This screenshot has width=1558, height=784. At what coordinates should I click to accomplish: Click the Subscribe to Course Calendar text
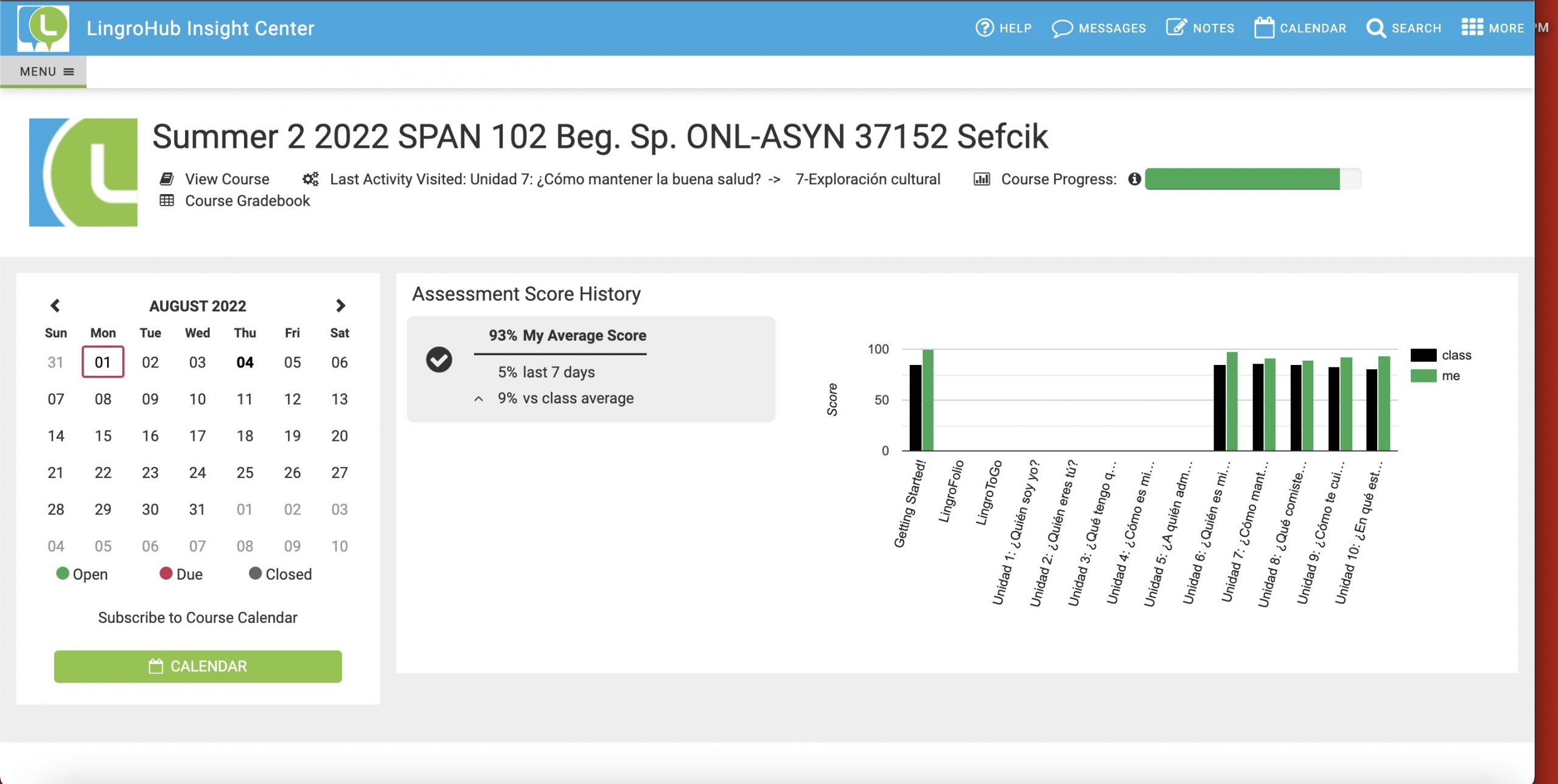pos(198,618)
